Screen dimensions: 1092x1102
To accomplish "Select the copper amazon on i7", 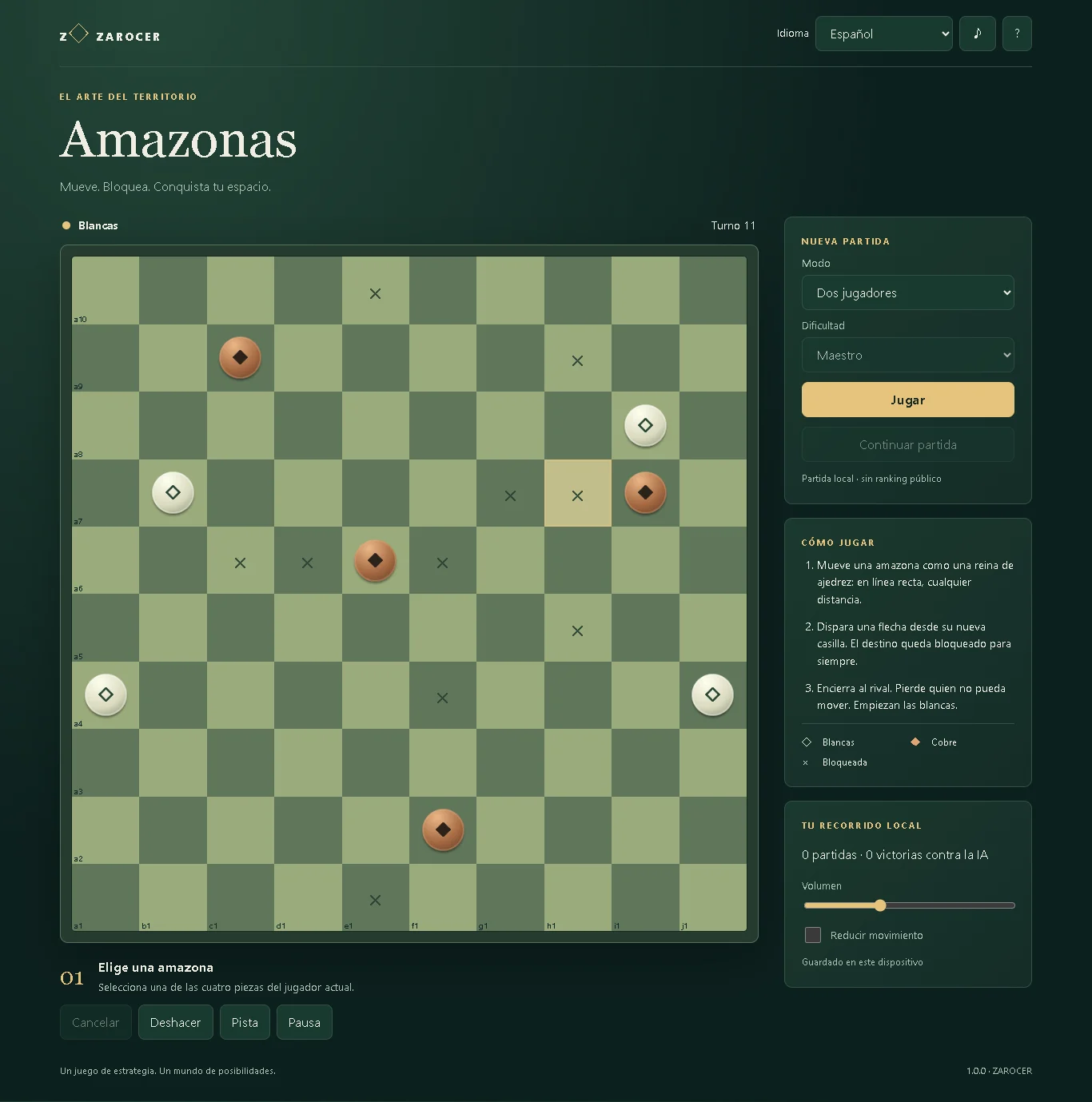I will coord(645,492).
